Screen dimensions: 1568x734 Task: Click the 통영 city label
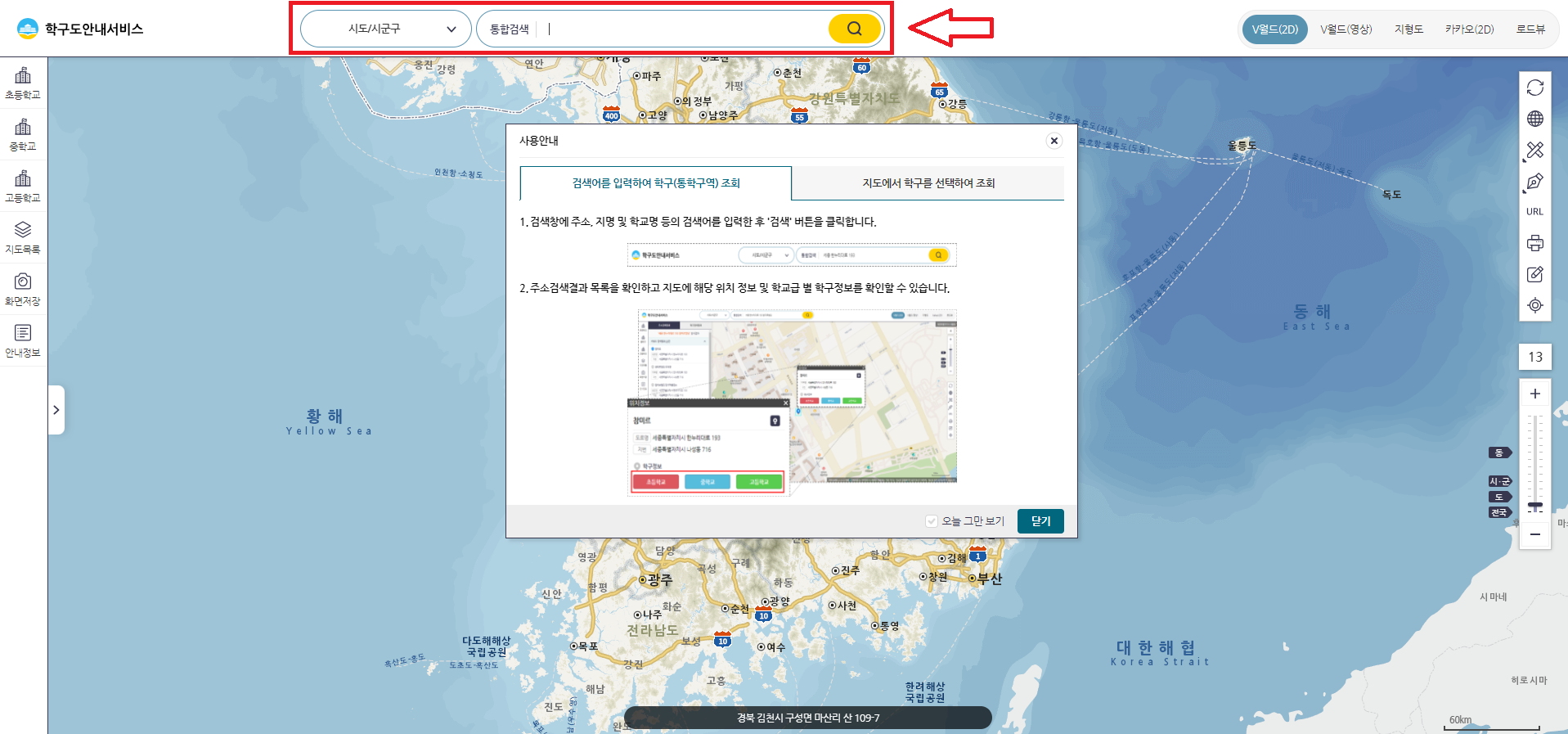(889, 626)
